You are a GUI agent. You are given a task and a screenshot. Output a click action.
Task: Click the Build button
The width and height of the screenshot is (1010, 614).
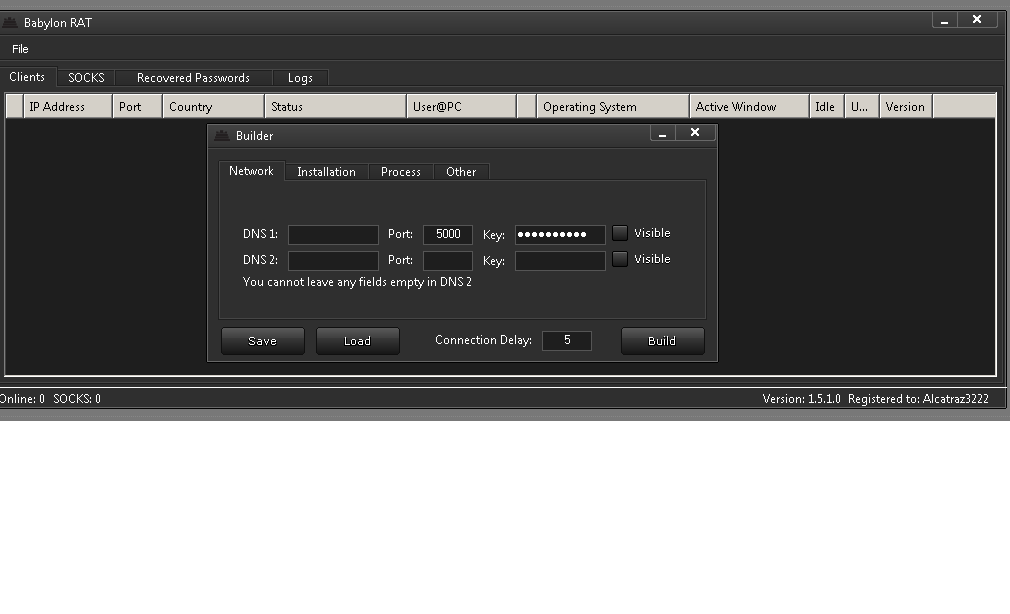pyautogui.click(x=662, y=341)
